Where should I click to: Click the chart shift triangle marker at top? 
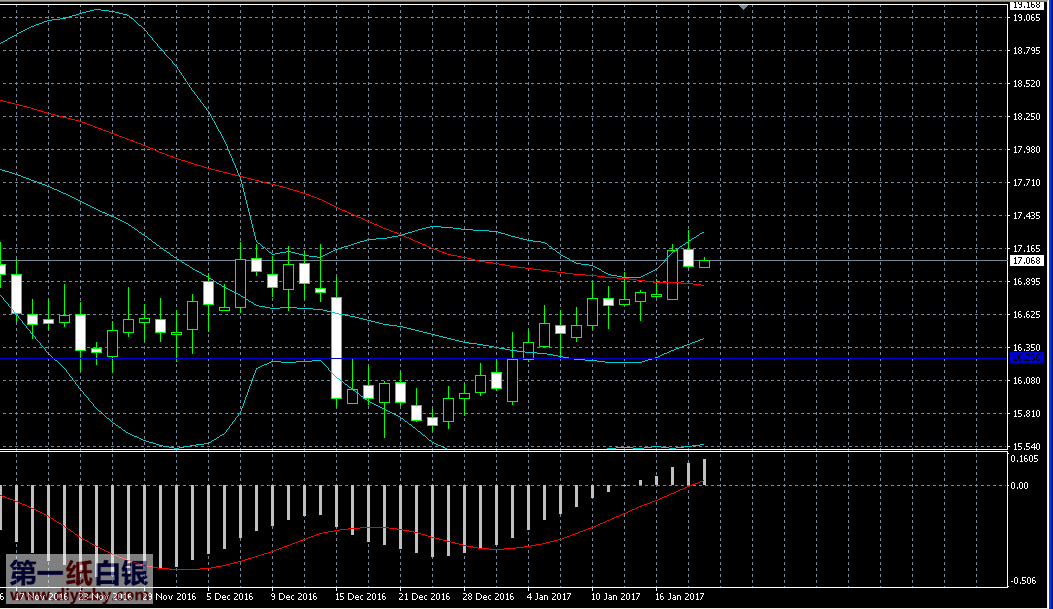coord(743,6)
